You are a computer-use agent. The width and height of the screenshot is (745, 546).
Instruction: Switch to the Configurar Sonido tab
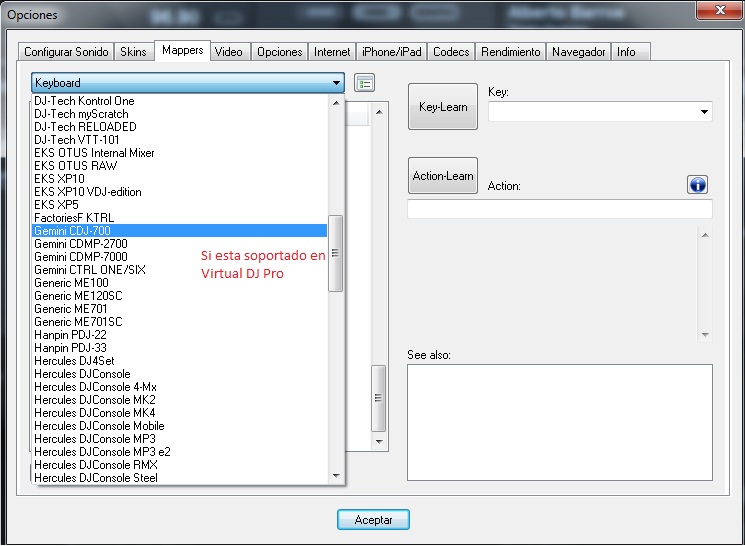[x=66, y=52]
